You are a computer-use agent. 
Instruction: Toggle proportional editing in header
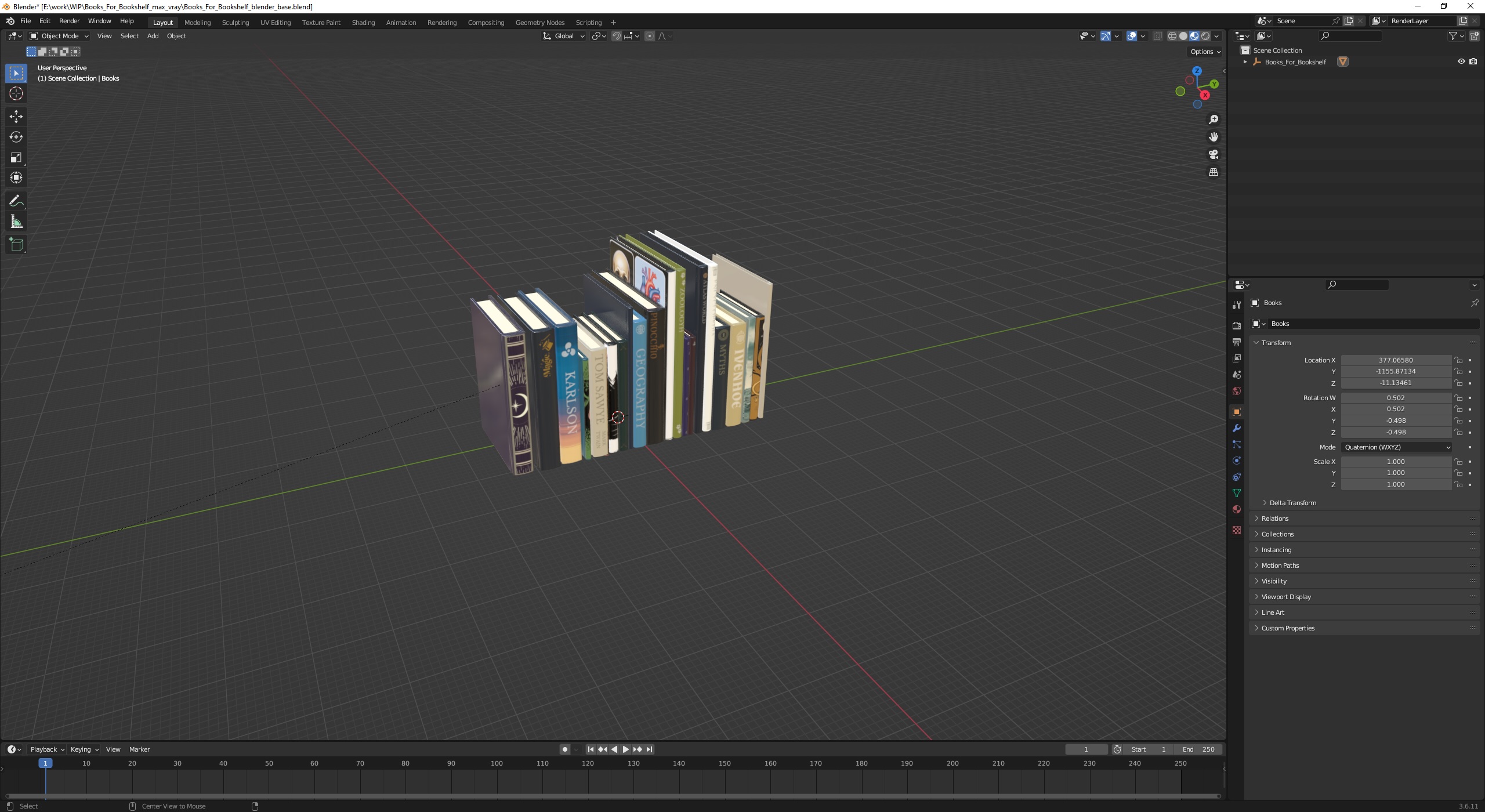pyautogui.click(x=650, y=36)
